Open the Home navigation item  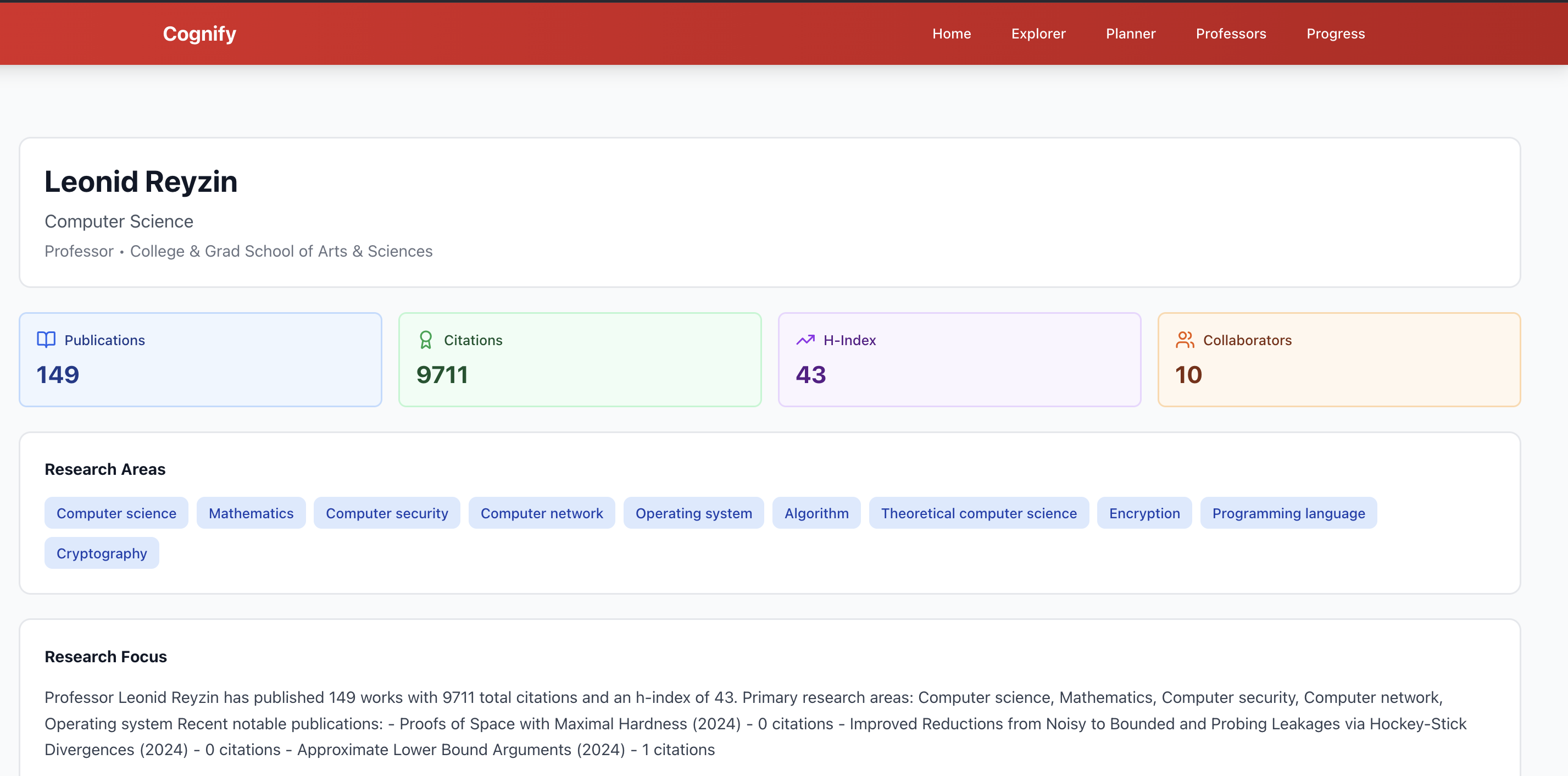click(952, 34)
